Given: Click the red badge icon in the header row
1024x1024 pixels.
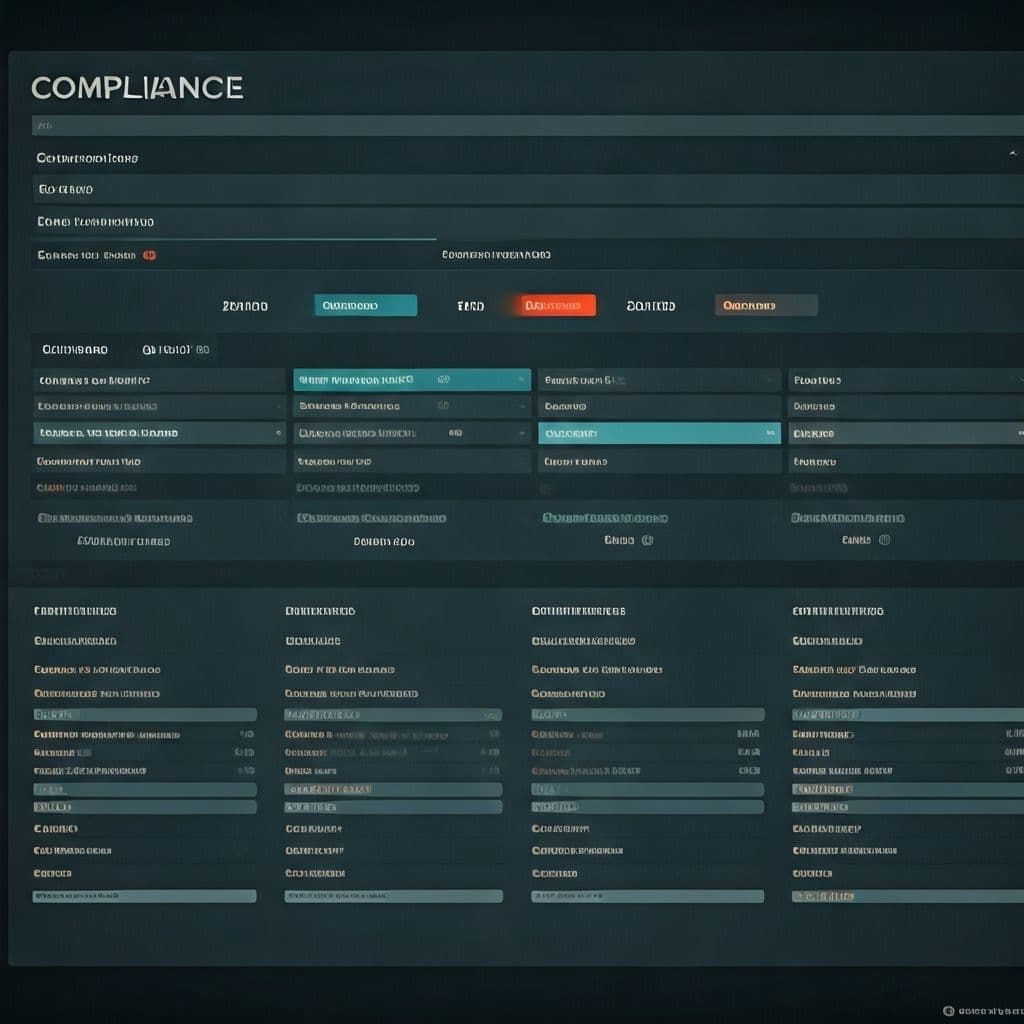Looking at the screenshot, I should click(149, 255).
